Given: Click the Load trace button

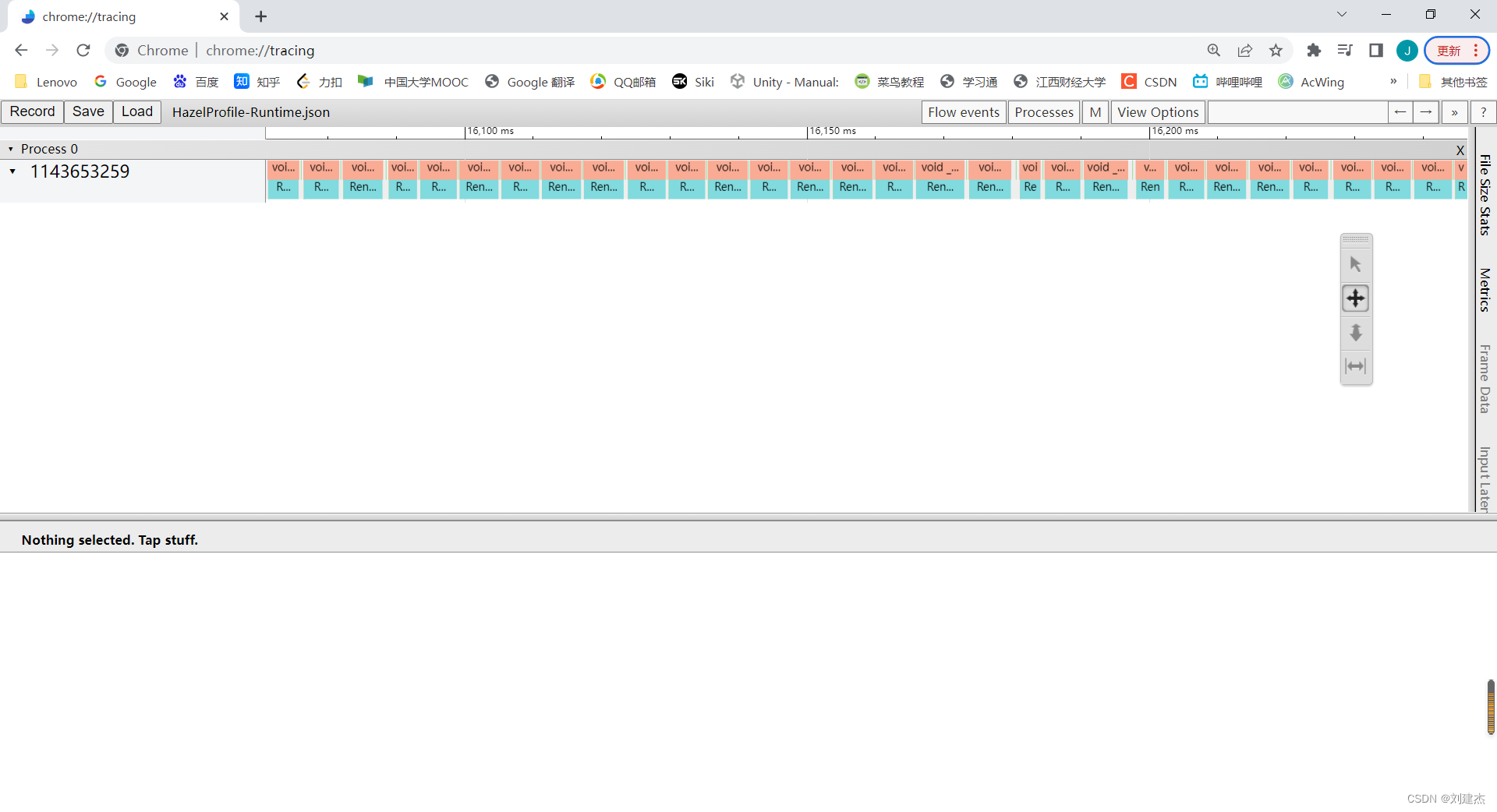Looking at the screenshot, I should [137, 111].
